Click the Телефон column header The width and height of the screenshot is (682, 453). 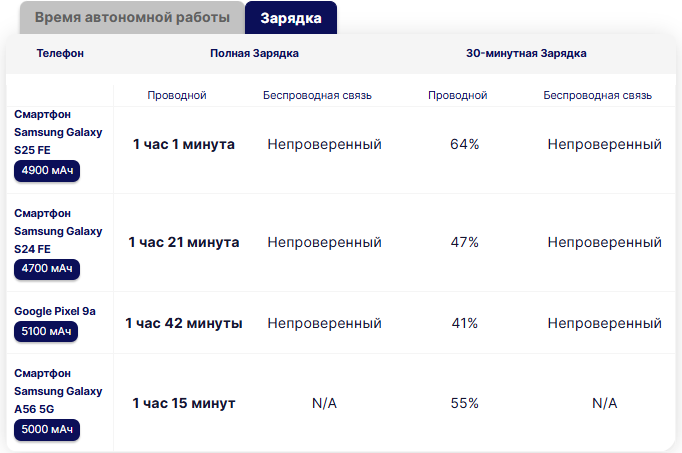[x=60, y=53]
